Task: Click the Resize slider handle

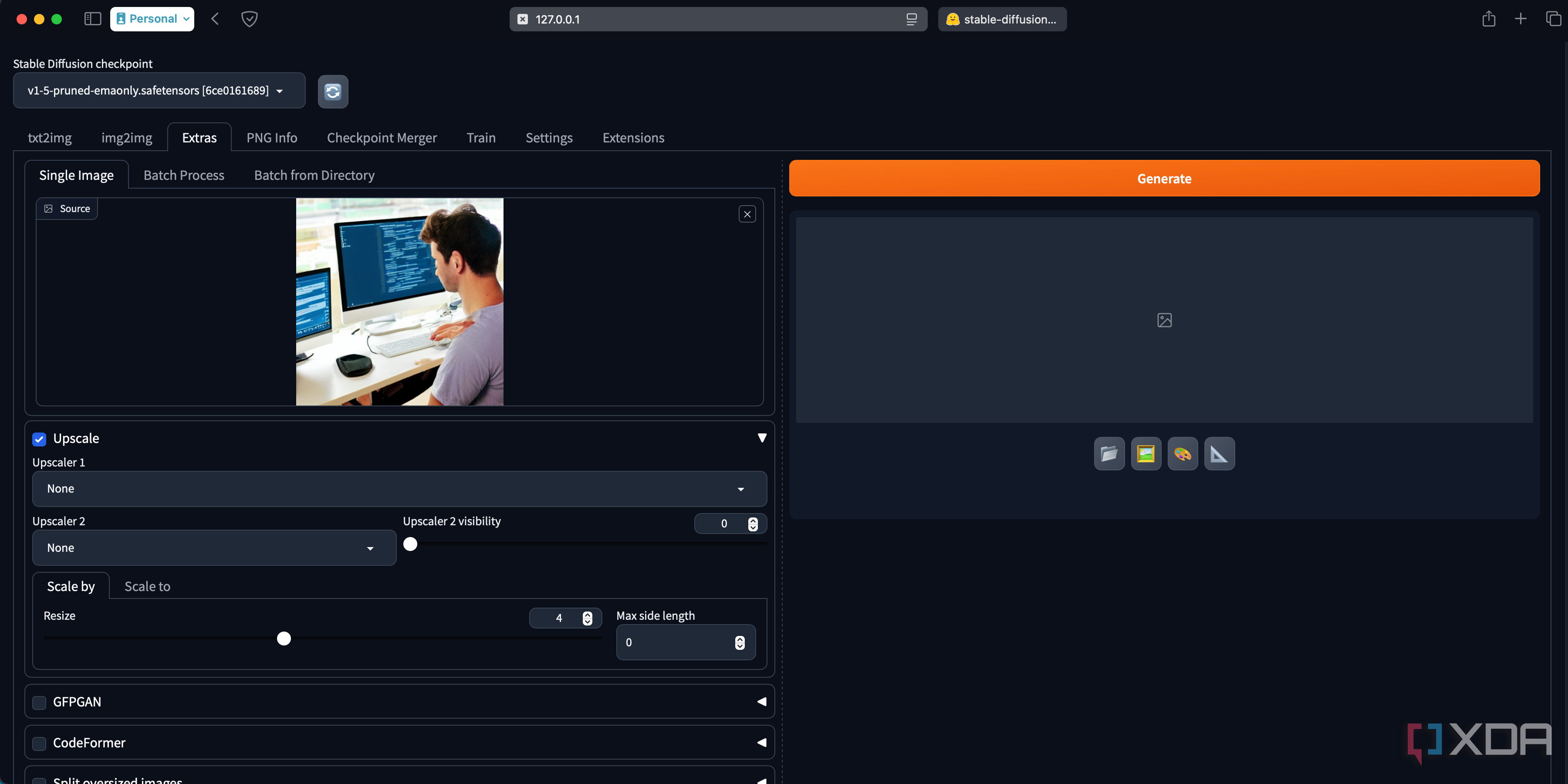Action: click(x=284, y=639)
